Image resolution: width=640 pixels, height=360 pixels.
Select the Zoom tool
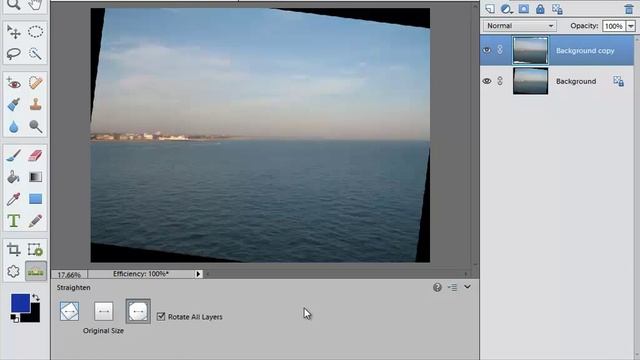(13, 4)
